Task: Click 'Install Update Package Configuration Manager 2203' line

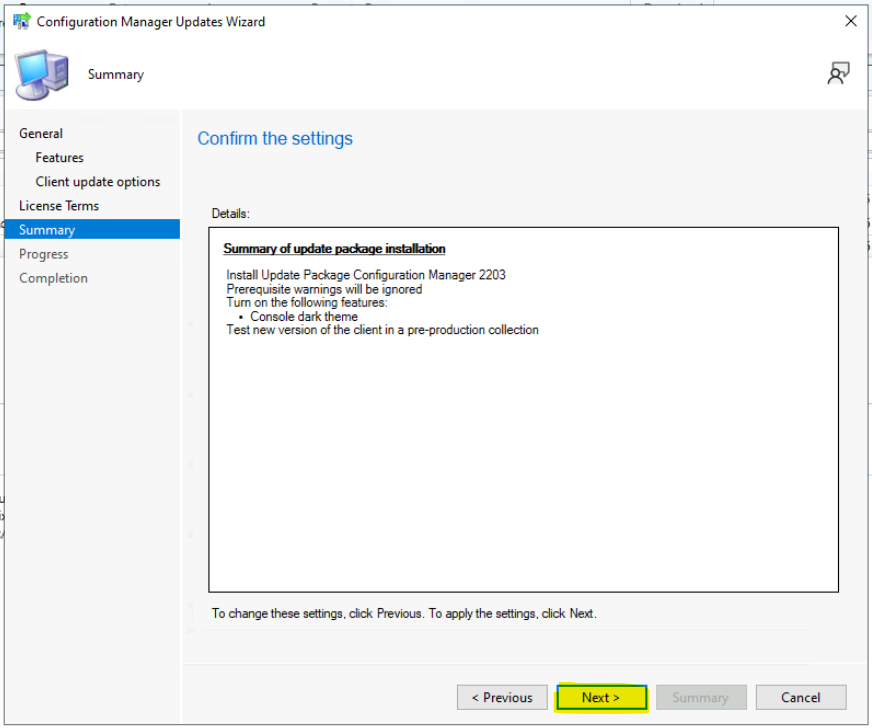Action: [366, 275]
